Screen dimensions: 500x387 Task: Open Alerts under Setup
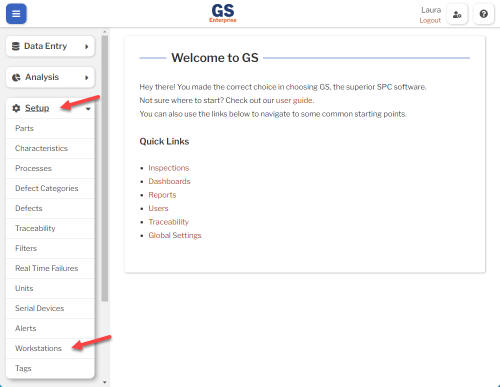50,328
